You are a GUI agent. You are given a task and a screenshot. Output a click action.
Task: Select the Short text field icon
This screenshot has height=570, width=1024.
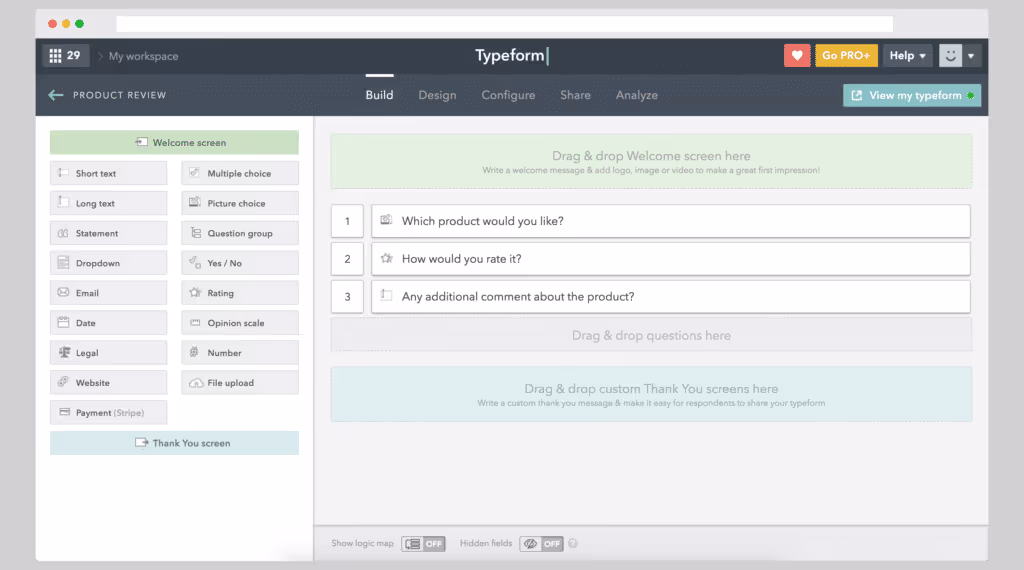[x=63, y=173]
